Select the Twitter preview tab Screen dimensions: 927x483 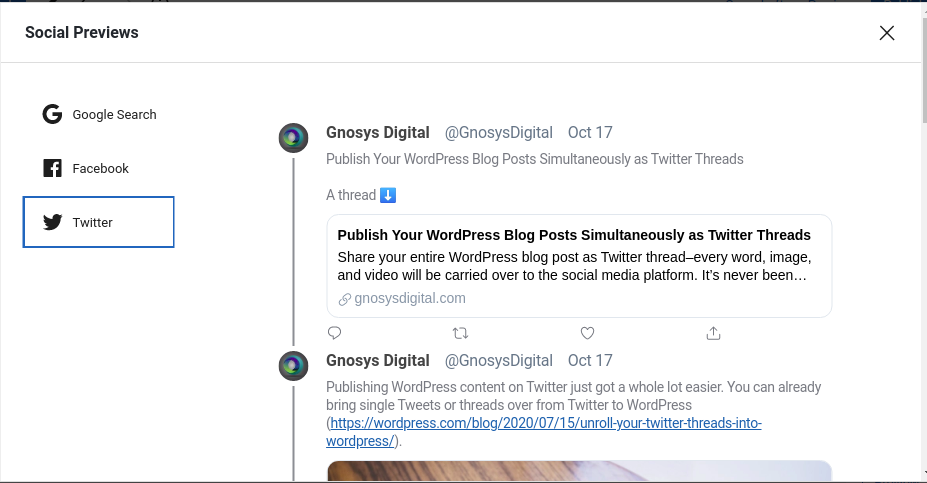[99, 222]
